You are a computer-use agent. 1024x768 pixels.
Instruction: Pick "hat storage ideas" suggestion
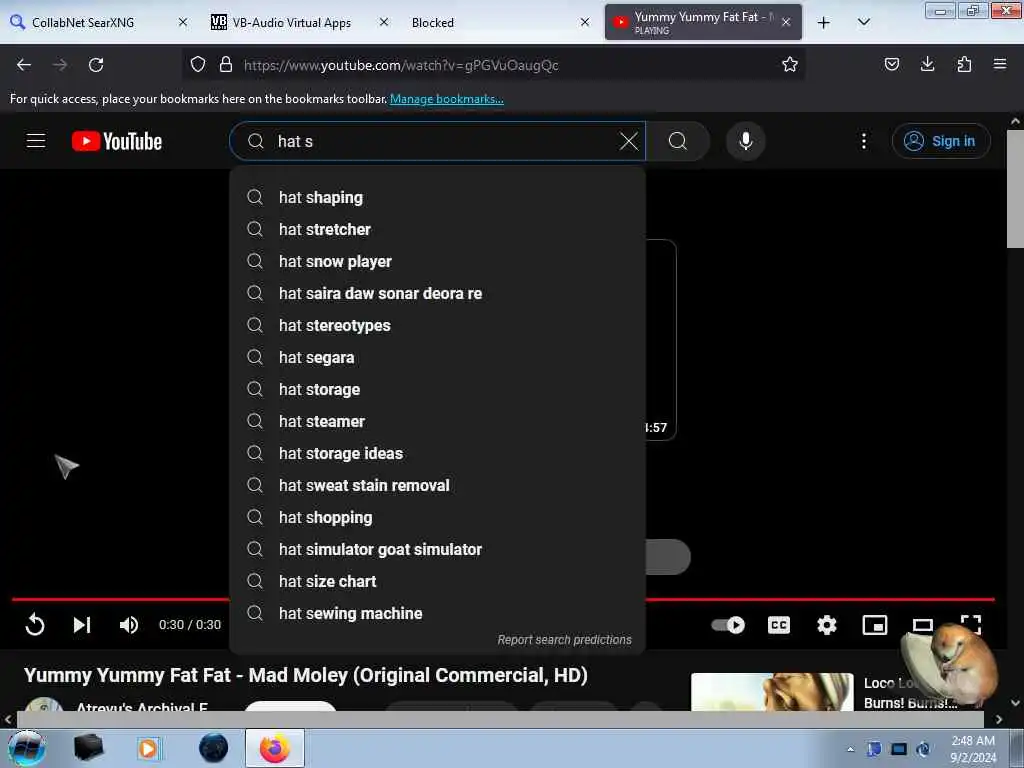(x=438, y=453)
